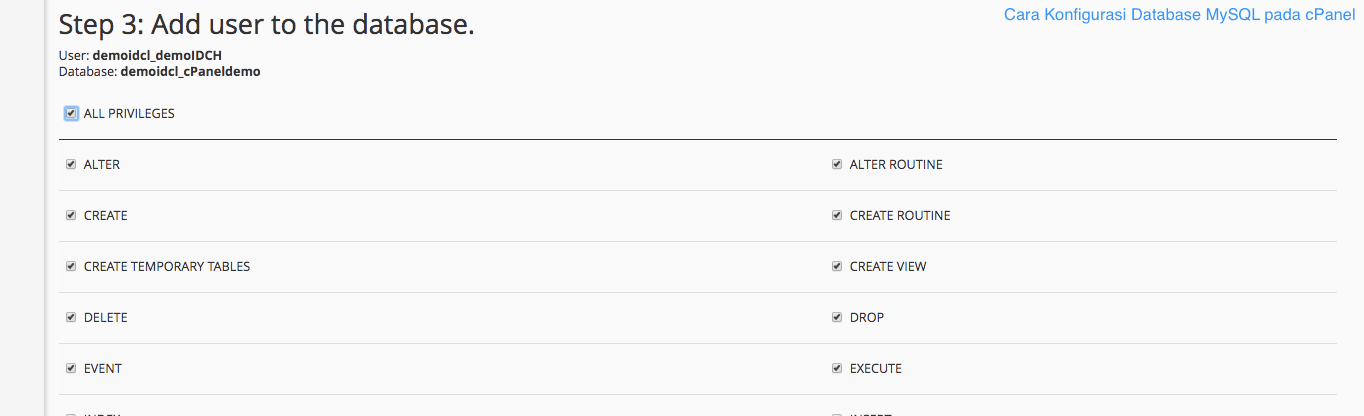Disable the CREATE ROUTINE checkbox
The height and width of the screenshot is (416, 1364).
(x=837, y=215)
